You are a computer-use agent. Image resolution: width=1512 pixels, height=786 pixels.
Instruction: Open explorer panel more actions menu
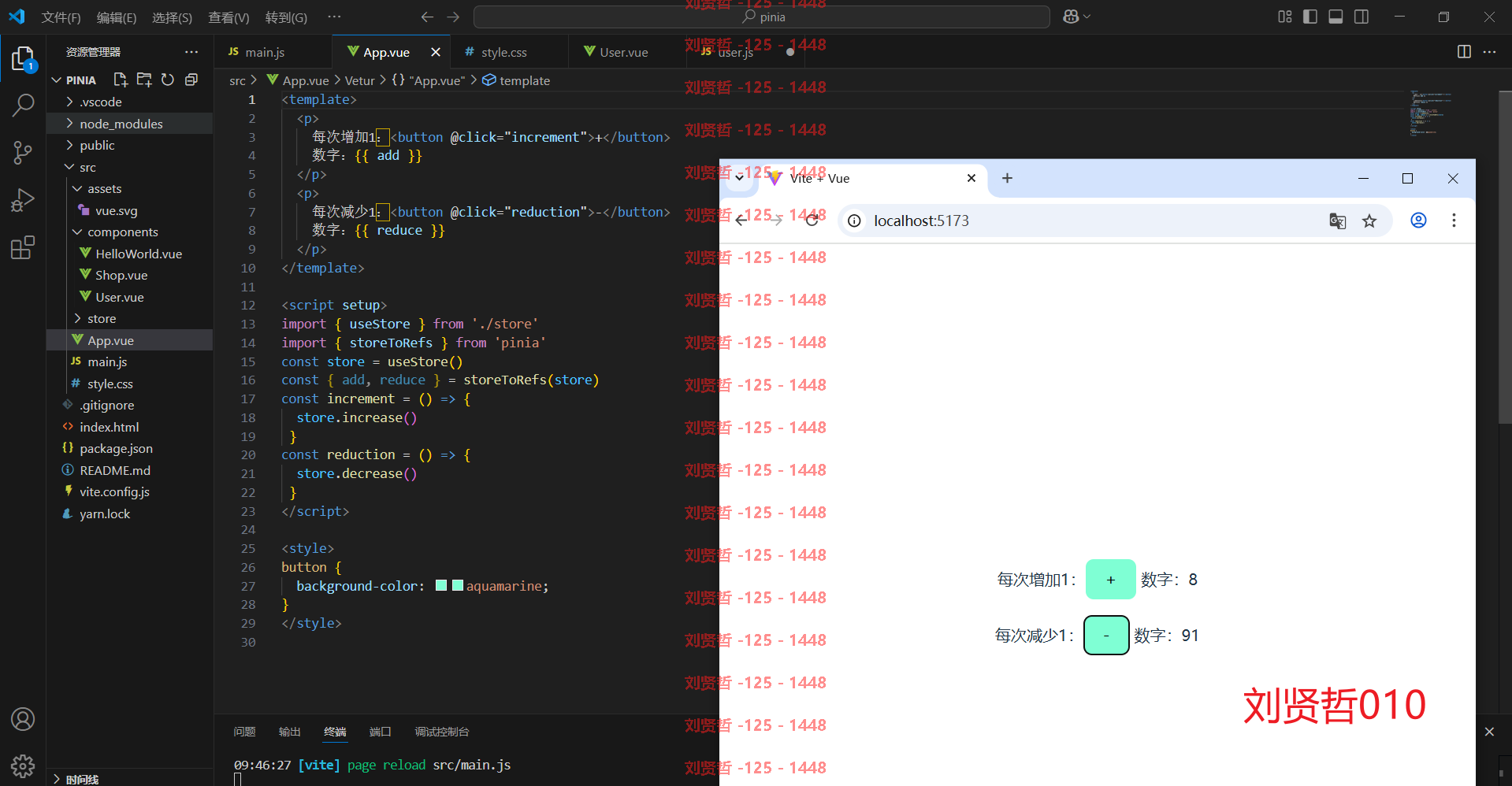click(191, 52)
